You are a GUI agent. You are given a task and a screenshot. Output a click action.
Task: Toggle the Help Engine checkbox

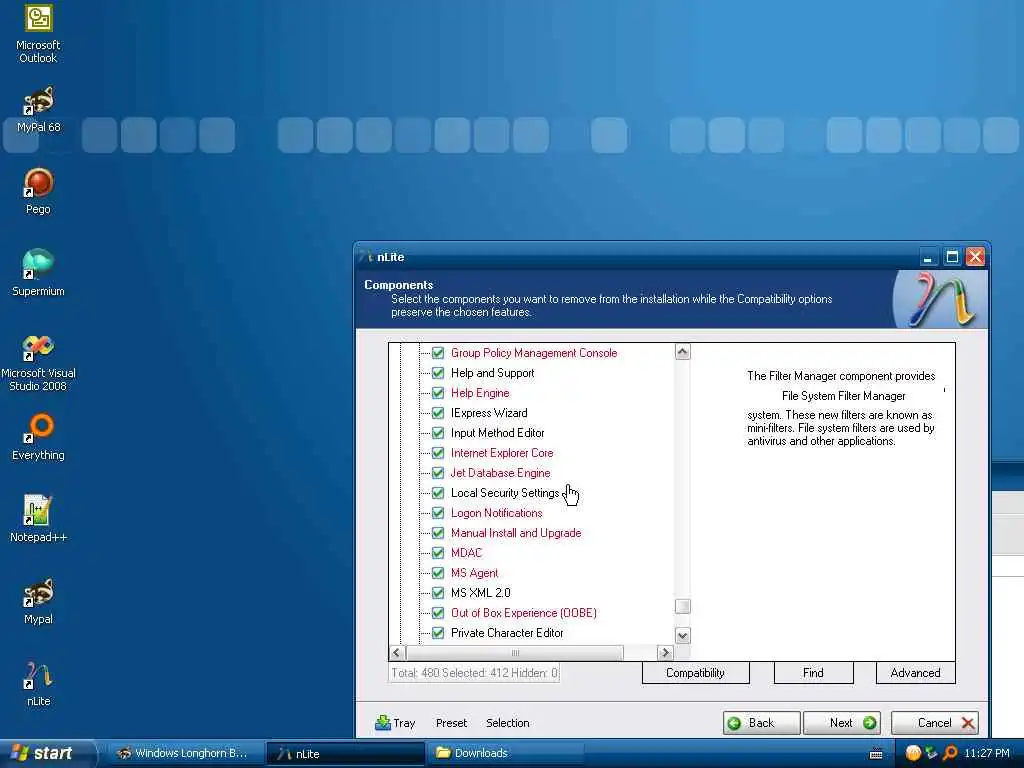[438, 393]
